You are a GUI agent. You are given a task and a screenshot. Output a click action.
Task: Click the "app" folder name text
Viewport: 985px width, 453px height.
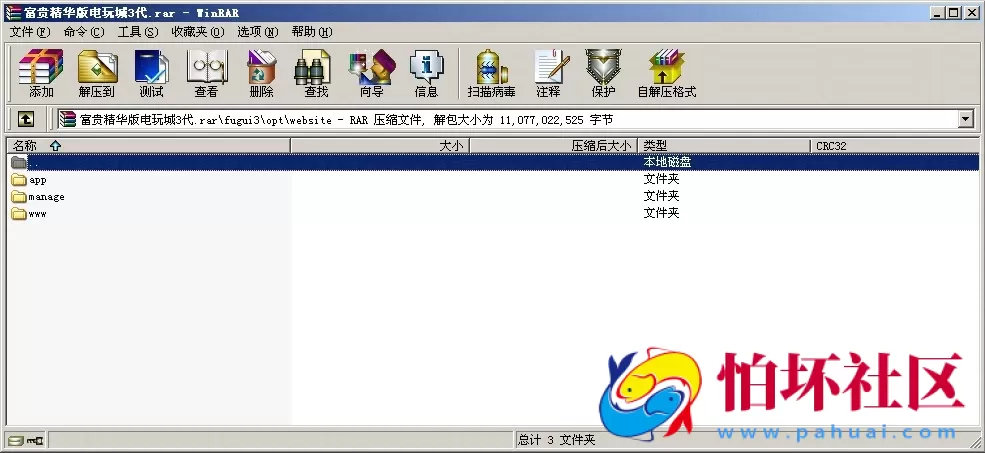(x=38, y=180)
